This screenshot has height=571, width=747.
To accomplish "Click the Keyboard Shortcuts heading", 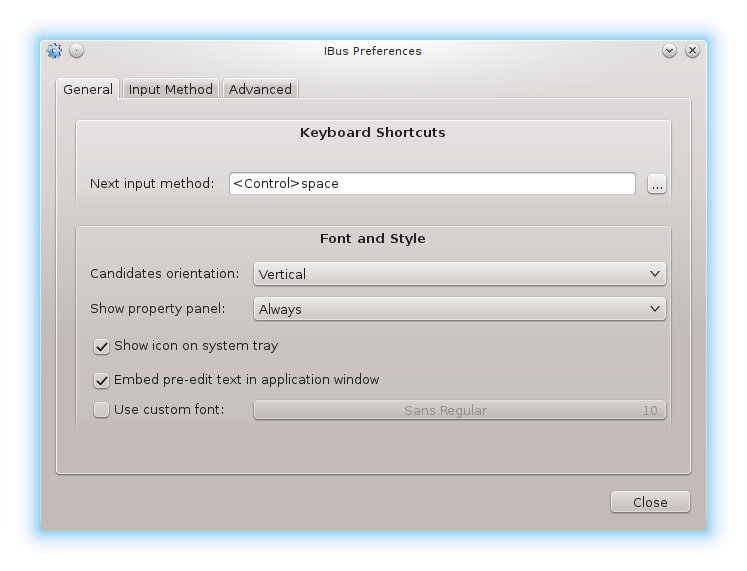I will 373,132.
